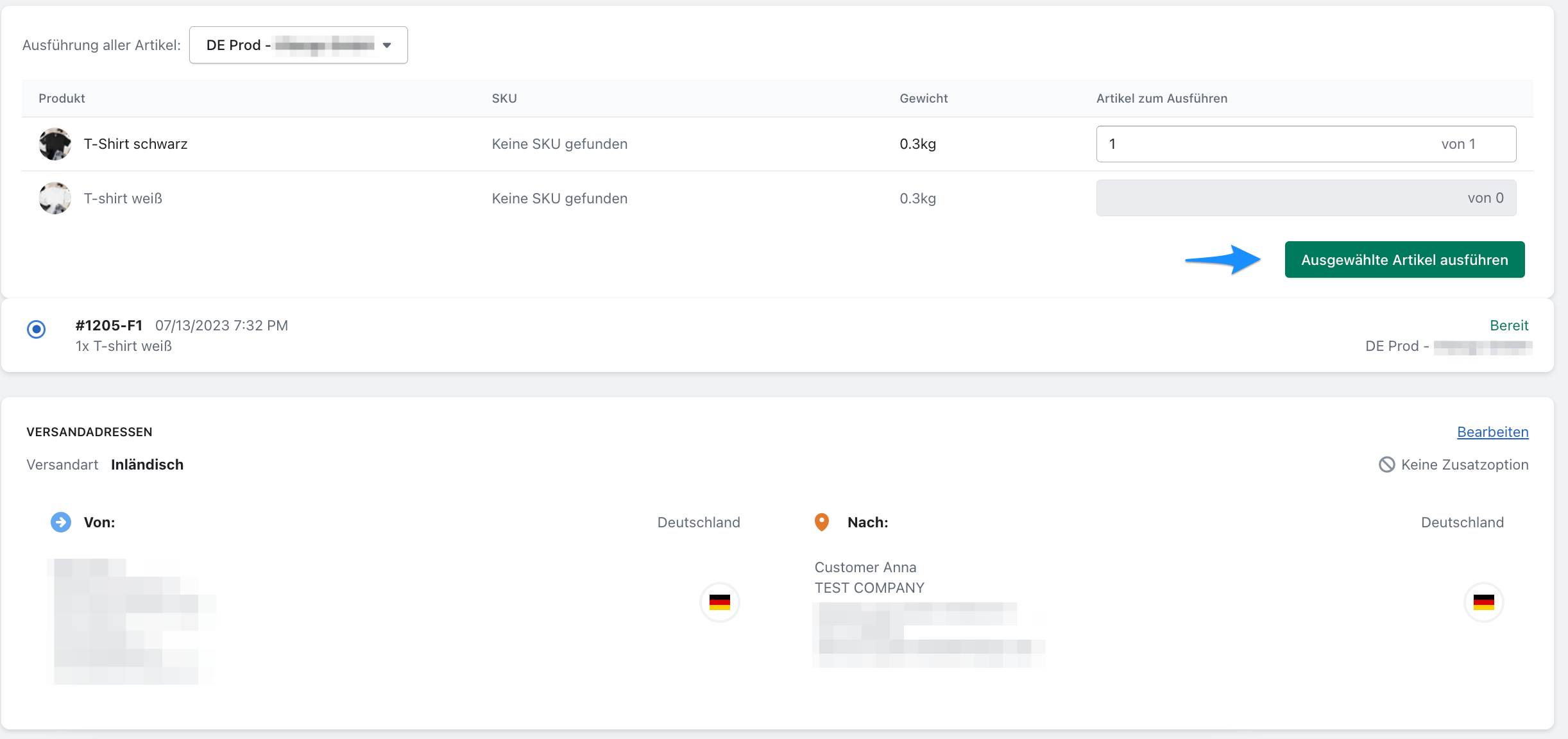Viewport: 1568px width, 739px height.
Task: Click the blue Von arrow icon
Action: click(x=61, y=522)
